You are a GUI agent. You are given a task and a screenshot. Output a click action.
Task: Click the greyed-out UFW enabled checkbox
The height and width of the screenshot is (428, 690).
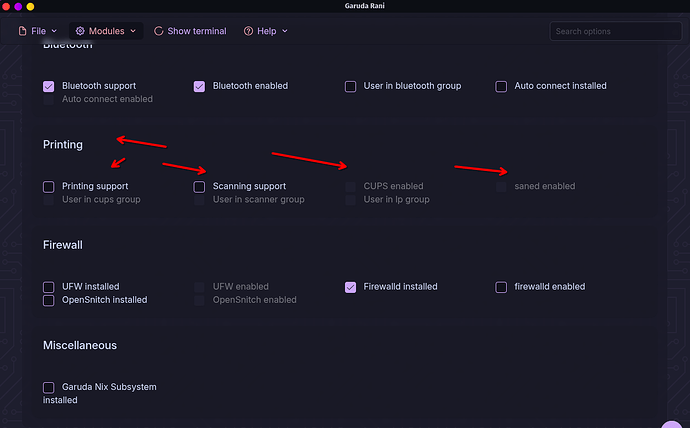pos(200,287)
